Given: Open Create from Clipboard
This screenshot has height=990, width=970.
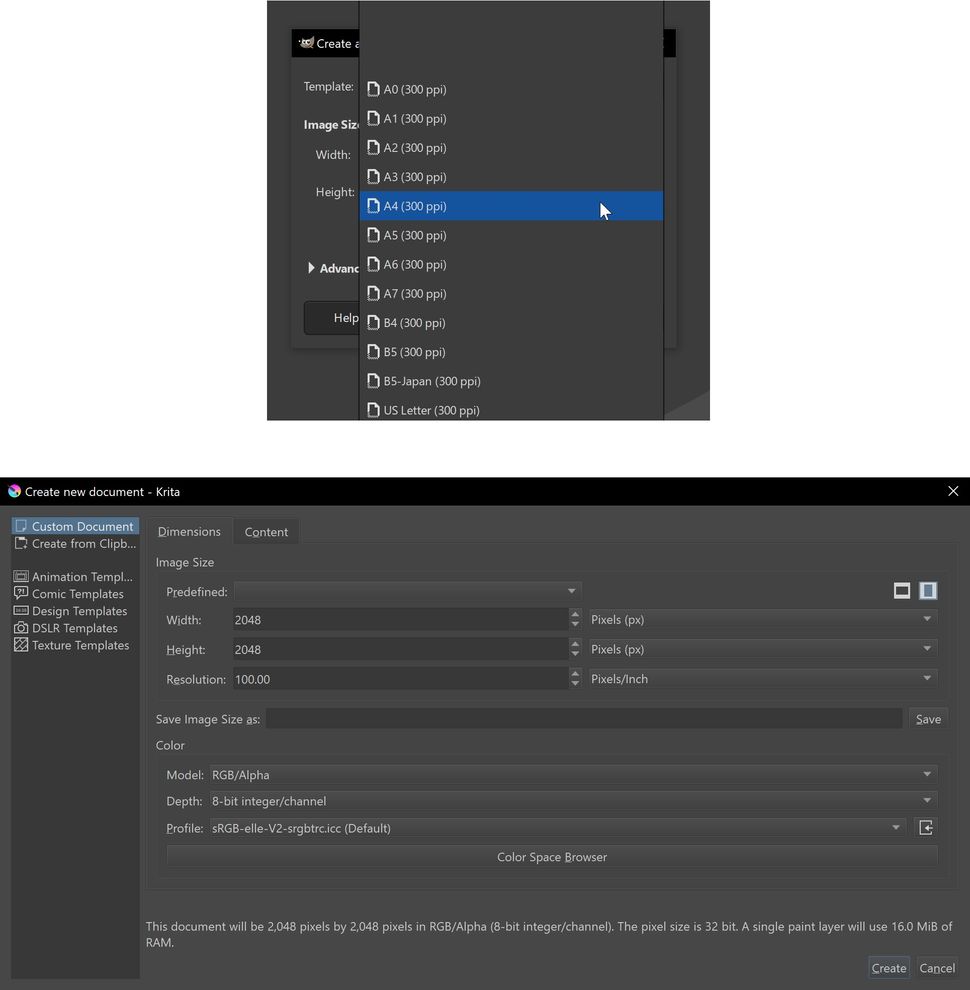Looking at the screenshot, I should [x=75, y=543].
